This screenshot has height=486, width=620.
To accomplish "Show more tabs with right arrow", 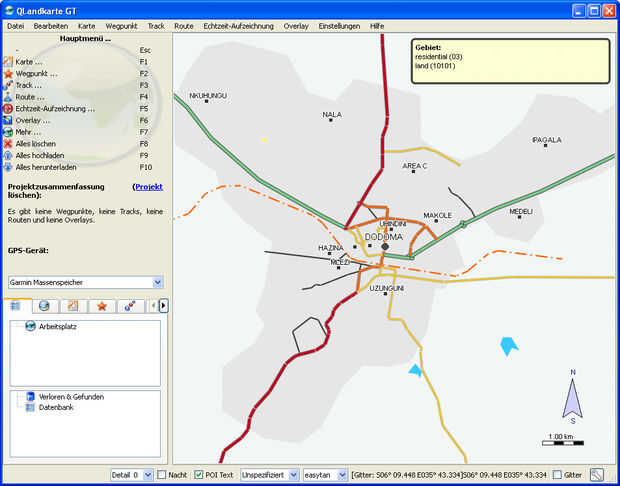I will [x=164, y=306].
